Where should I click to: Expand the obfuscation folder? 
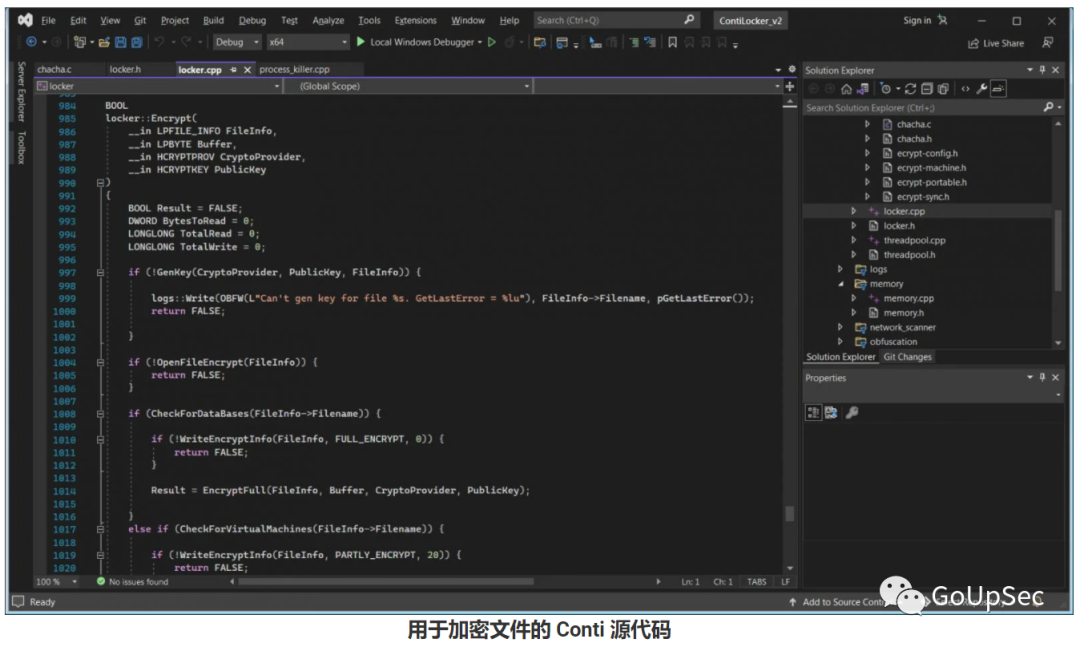[840, 341]
